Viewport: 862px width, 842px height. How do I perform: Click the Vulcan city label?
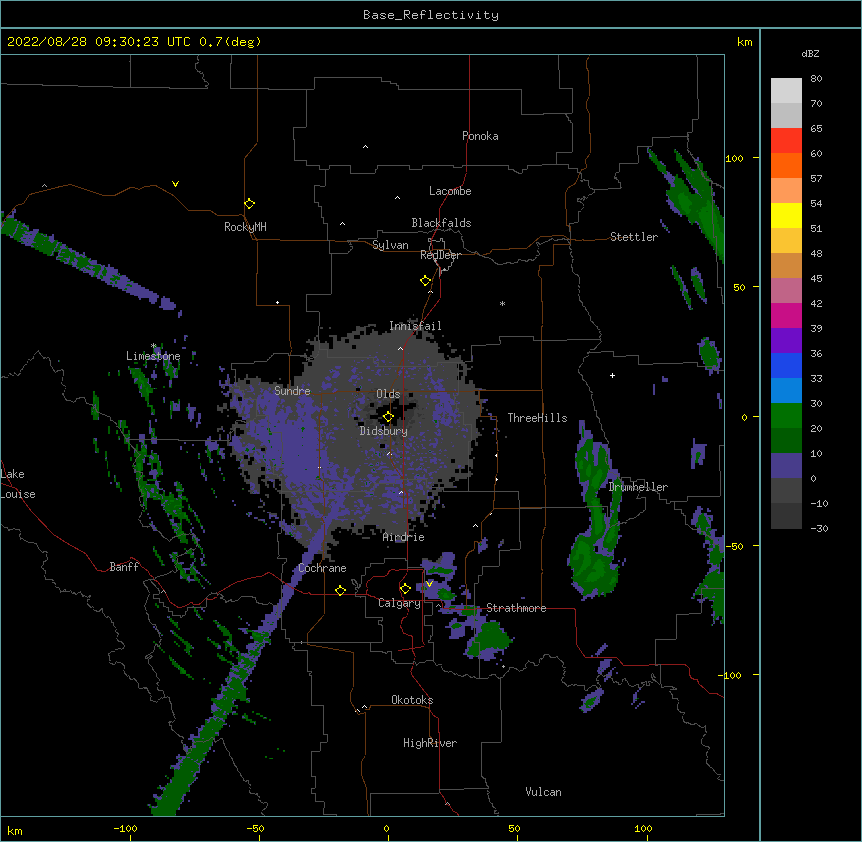point(543,792)
